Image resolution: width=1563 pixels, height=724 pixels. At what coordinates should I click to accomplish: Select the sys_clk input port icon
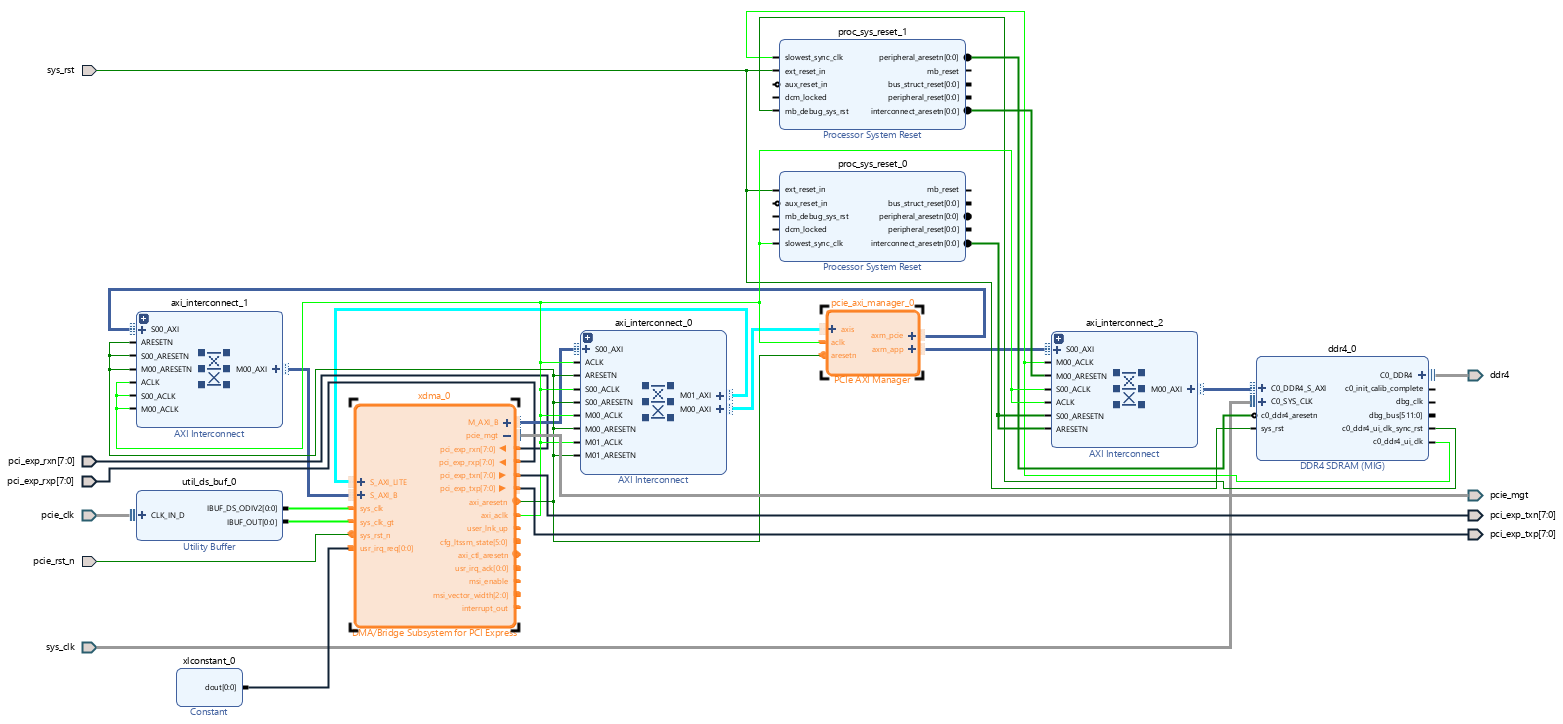tap(87, 646)
